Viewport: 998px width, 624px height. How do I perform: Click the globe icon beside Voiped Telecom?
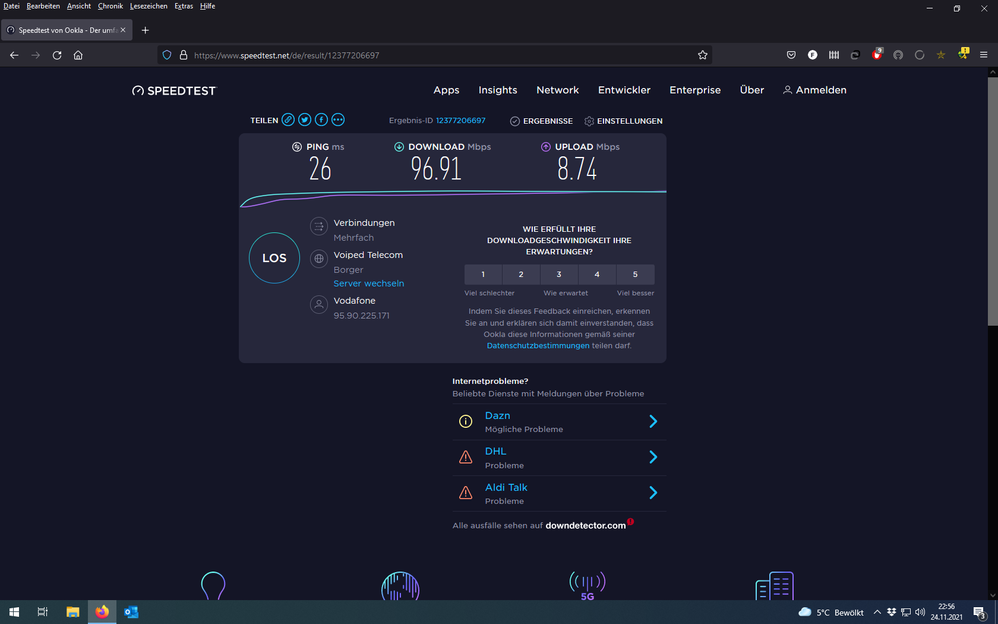[319, 259]
